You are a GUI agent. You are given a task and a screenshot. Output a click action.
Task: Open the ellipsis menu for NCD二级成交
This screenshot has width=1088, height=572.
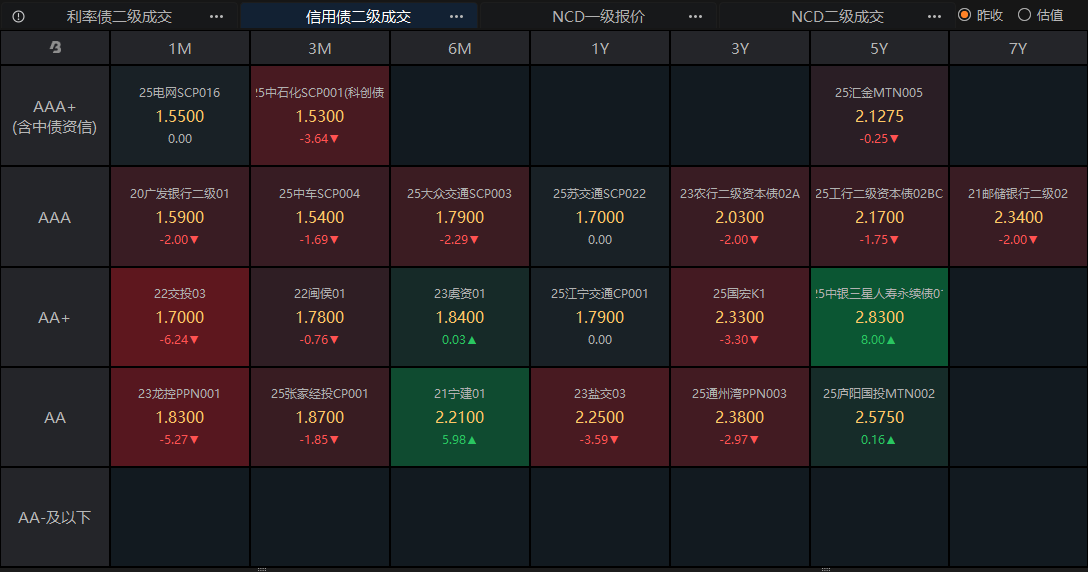click(x=934, y=16)
